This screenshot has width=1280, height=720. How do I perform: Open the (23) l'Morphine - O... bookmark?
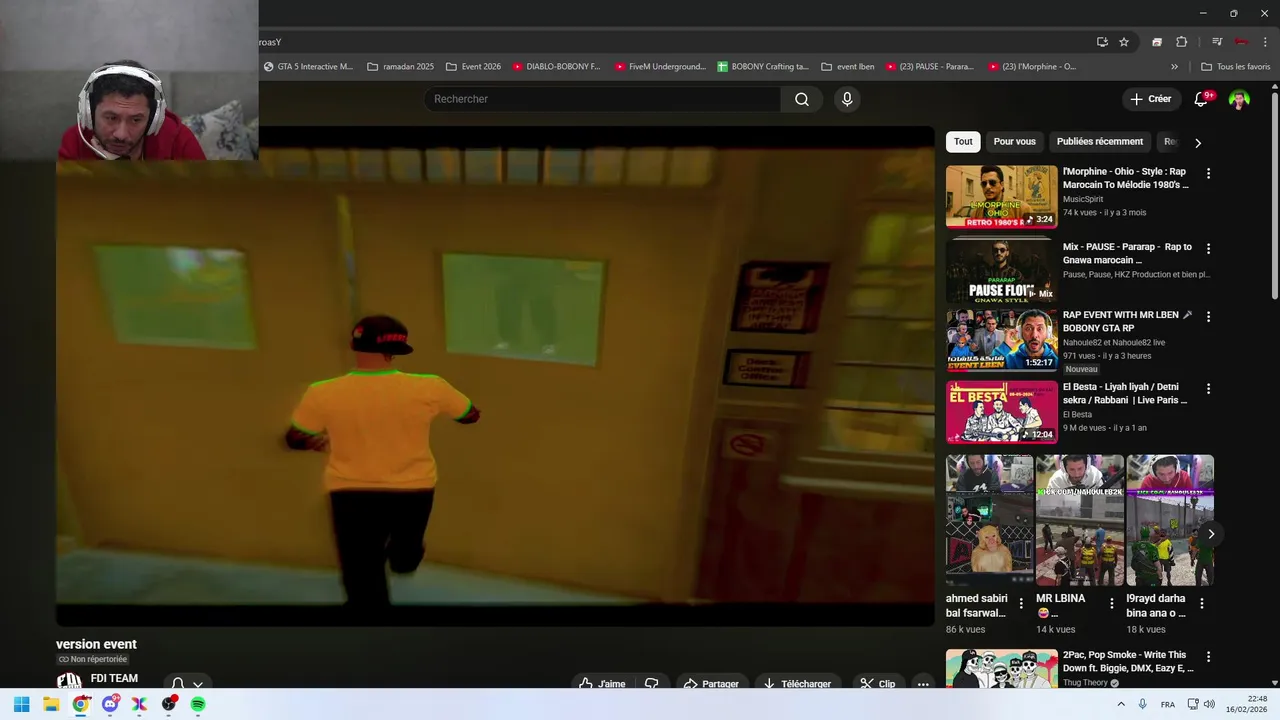click(1032, 67)
